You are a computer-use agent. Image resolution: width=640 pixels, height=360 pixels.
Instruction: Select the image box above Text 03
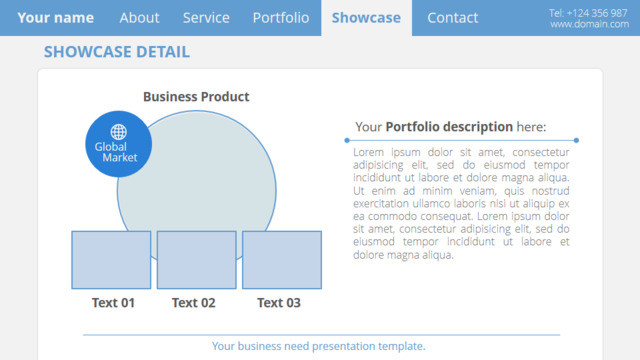[282, 260]
